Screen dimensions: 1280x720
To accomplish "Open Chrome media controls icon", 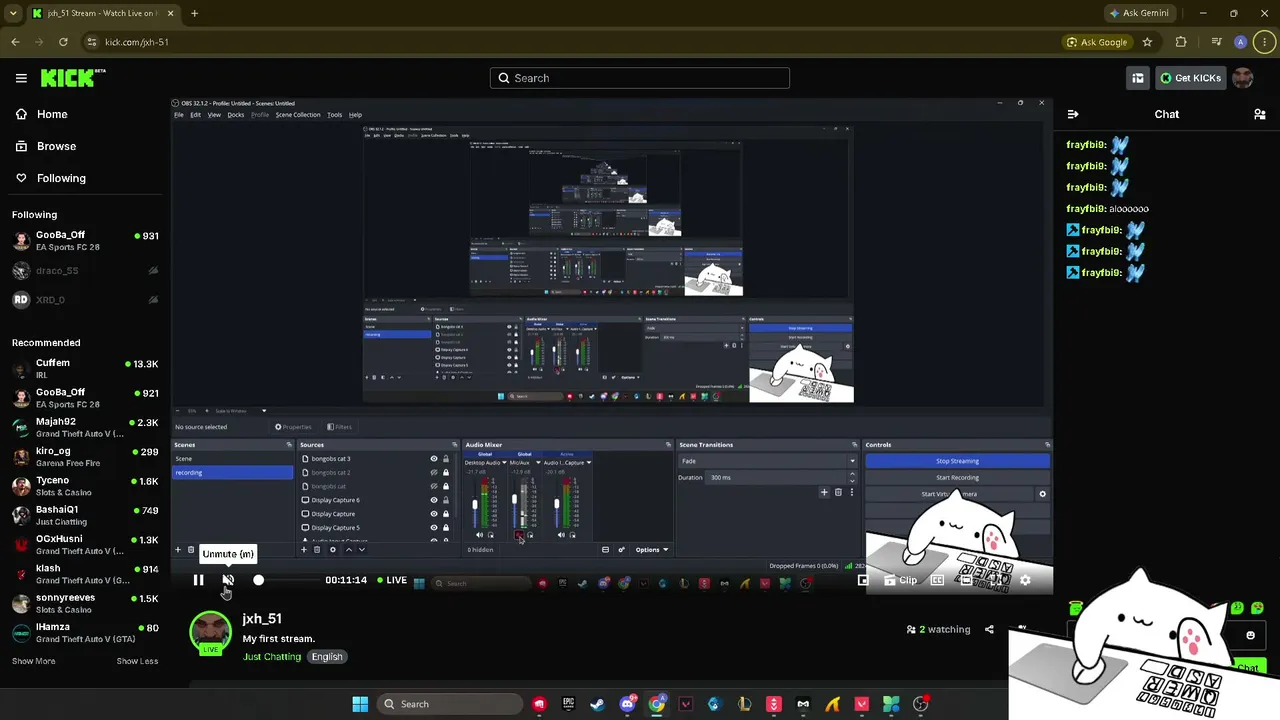I will (1216, 42).
